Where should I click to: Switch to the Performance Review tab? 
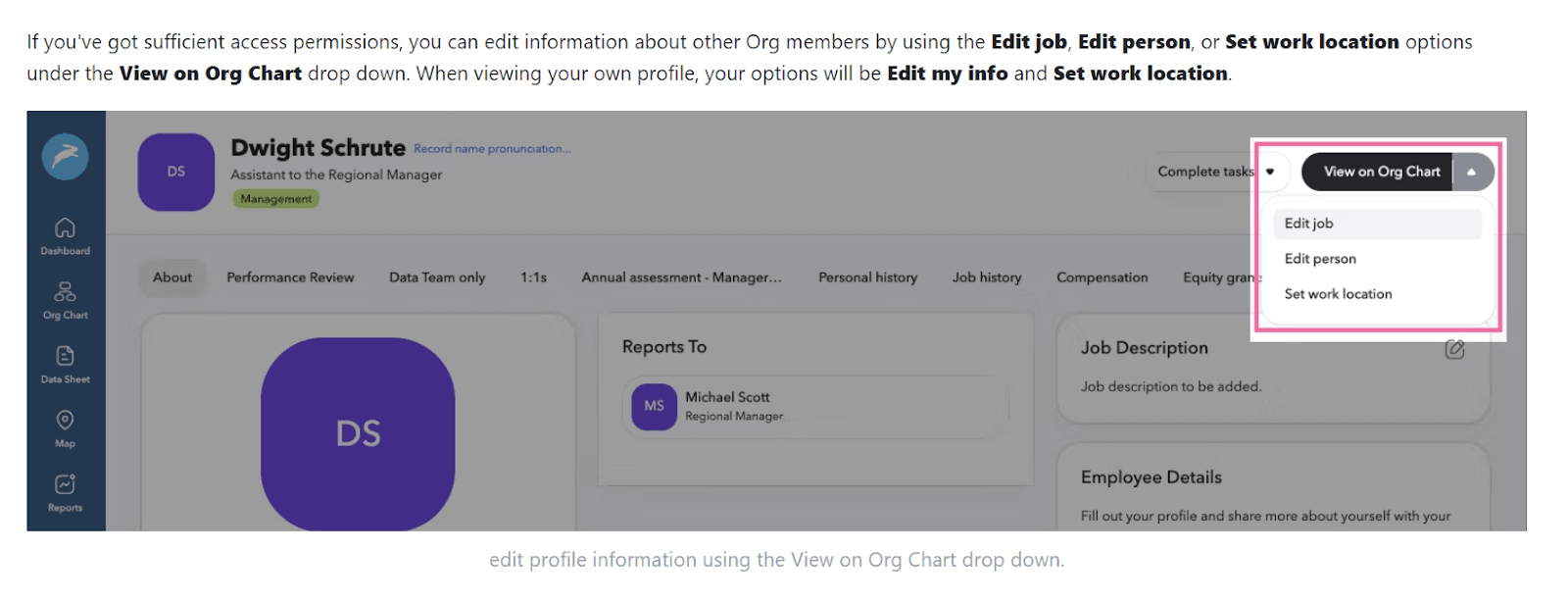pyautogui.click(x=290, y=277)
